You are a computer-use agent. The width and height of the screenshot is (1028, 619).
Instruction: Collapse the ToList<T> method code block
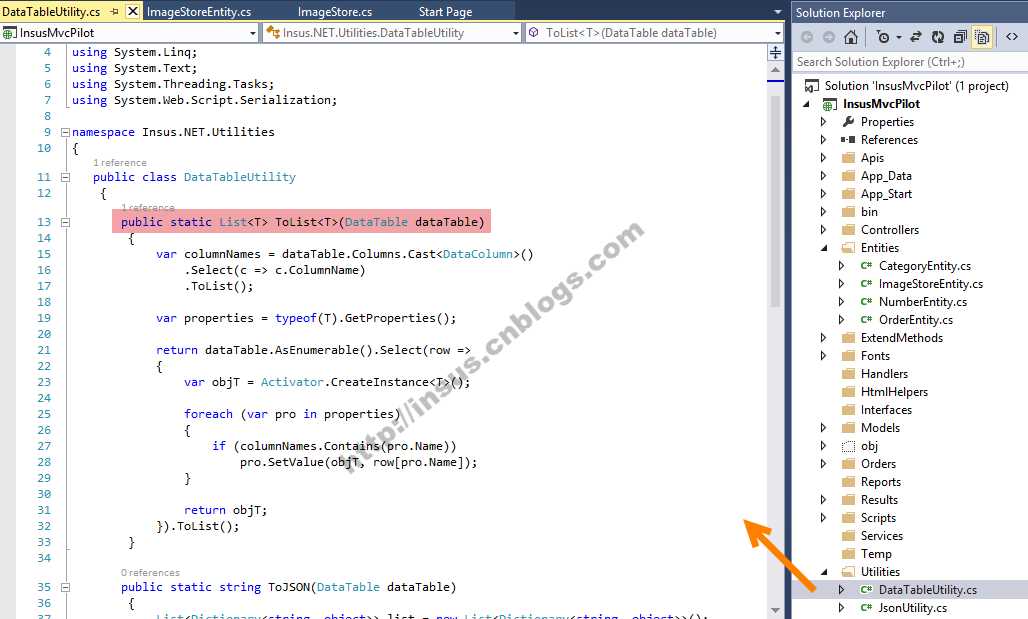(65, 222)
